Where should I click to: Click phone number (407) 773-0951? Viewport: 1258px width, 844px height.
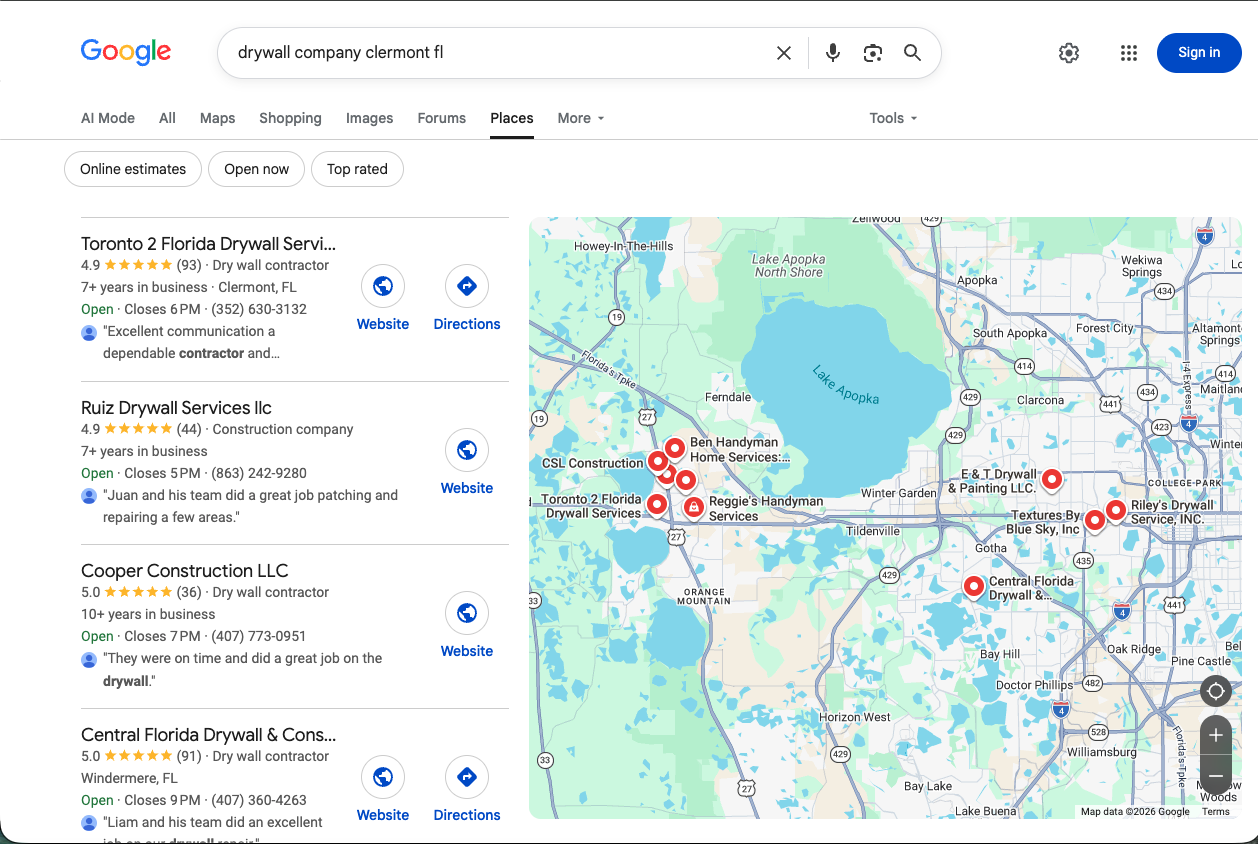(x=261, y=636)
